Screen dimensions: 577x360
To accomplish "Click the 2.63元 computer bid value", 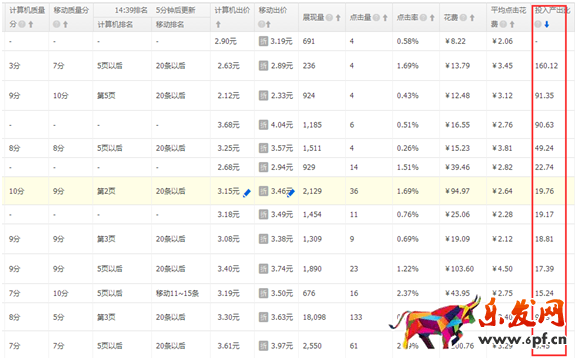I will tap(229, 66).
